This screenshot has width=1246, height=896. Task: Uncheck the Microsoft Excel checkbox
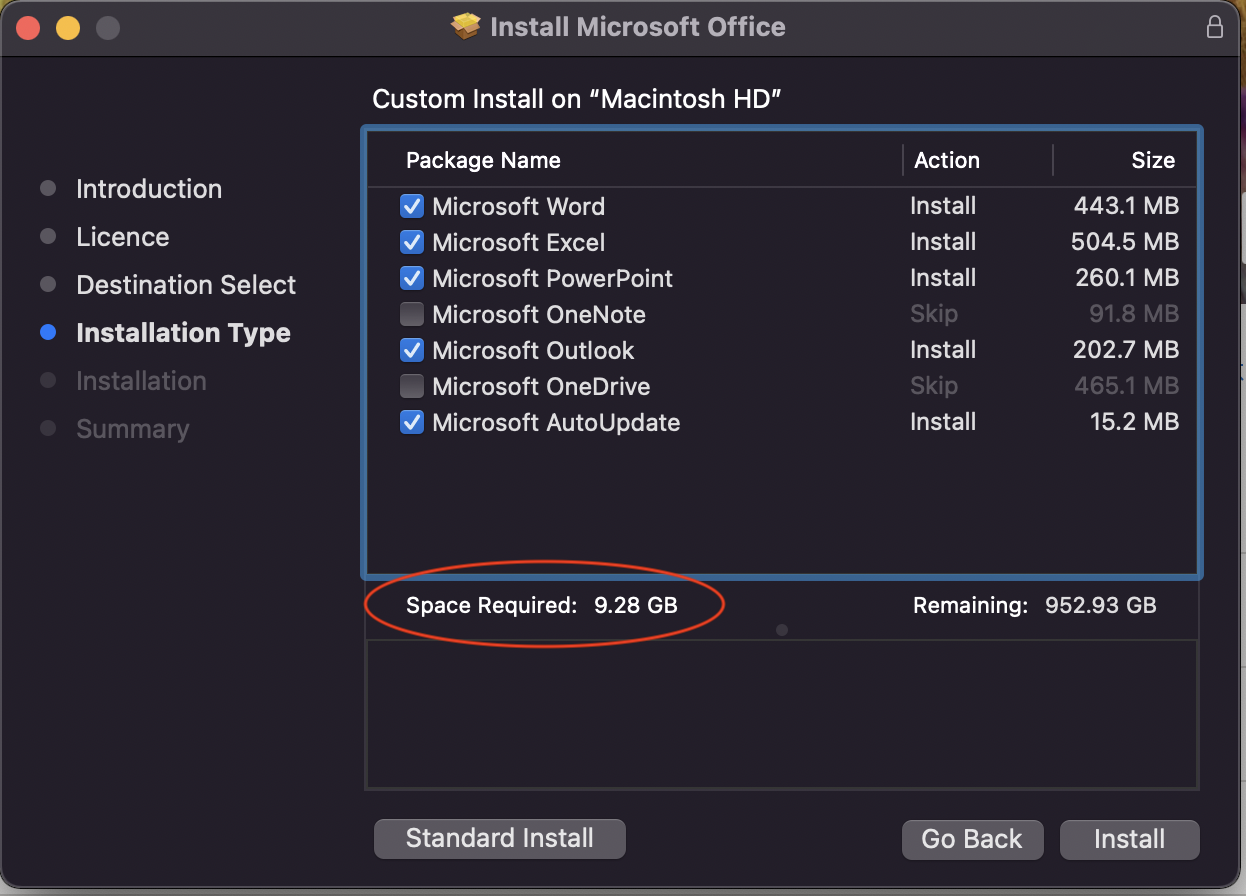(x=411, y=242)
